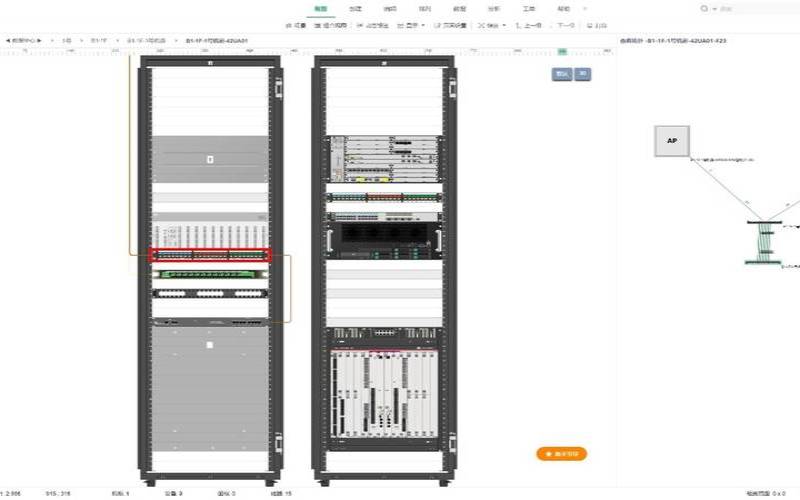Click the B1-1F-1 room breadcrumb link

[149, 41]
